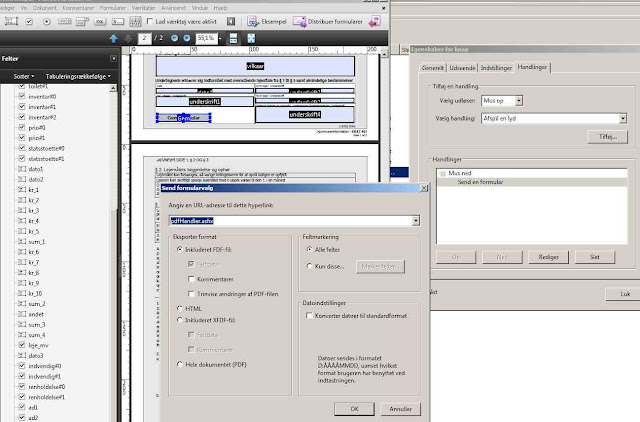Viewport: 640px width, 422px height.
Task: Switch to the Udseende tab
Action: pyautogui.click(x=462, y=68)
